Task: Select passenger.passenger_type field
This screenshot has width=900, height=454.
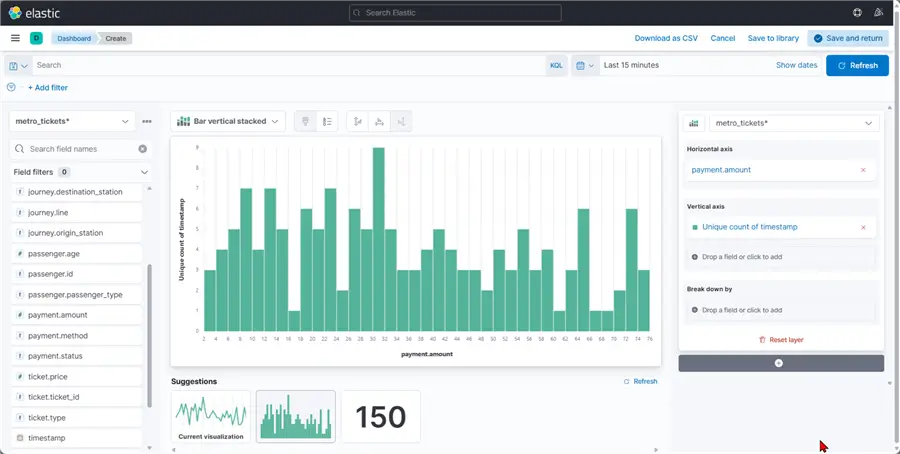Action: coord(76,295)
